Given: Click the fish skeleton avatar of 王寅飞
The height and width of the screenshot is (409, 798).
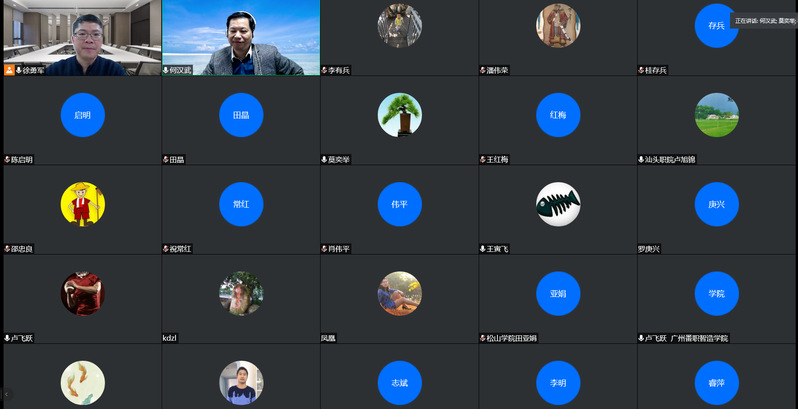Looking at the screenshot, I should click(558, 204).
